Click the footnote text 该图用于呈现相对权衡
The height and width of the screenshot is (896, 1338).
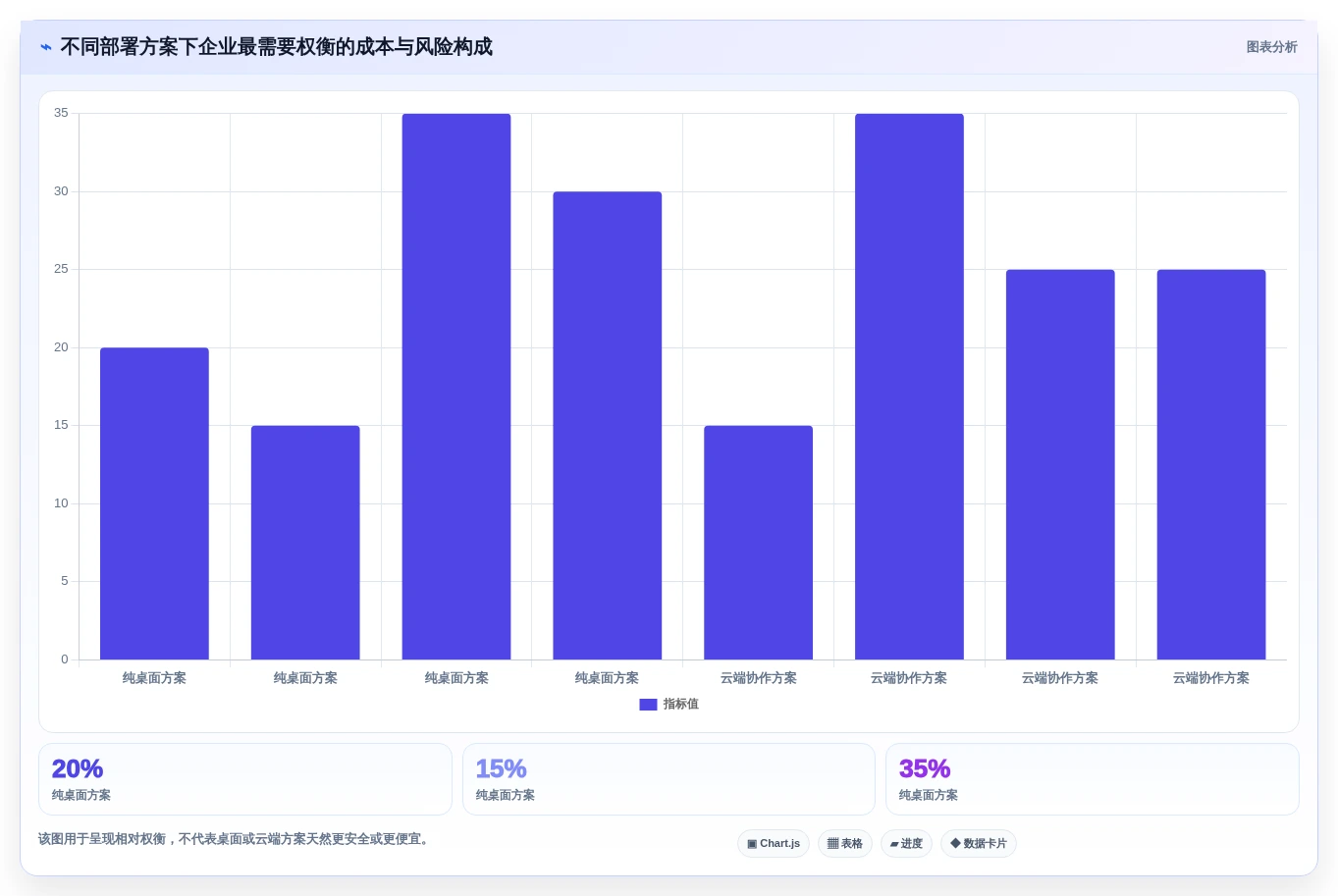[102, 839]
